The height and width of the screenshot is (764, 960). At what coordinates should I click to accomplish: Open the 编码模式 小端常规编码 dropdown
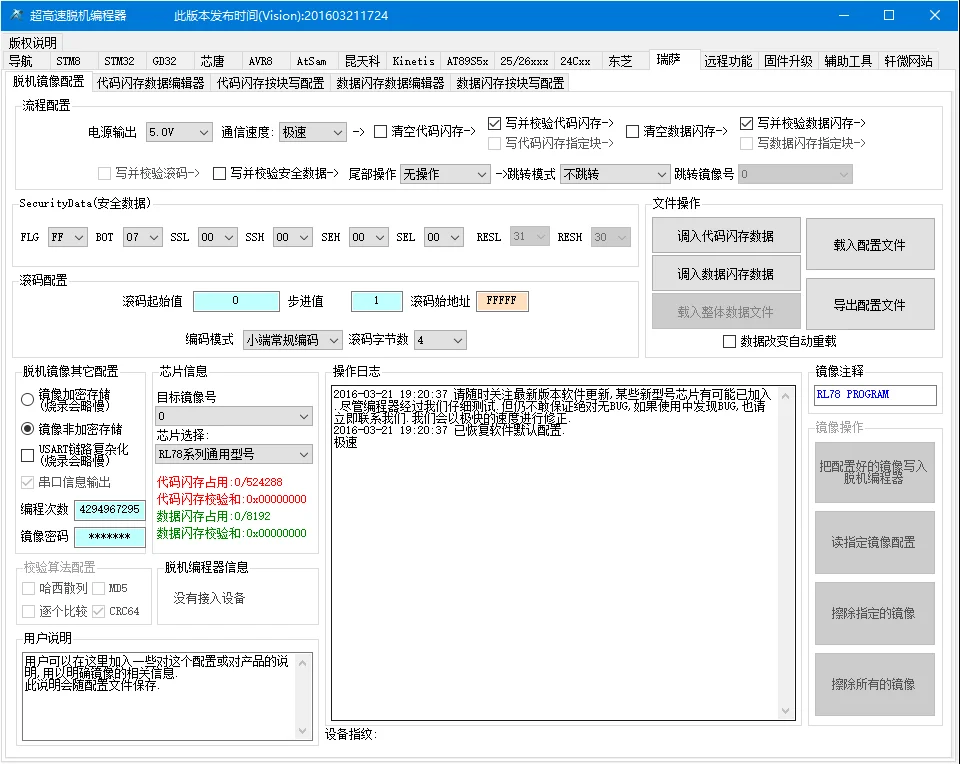click(x=293, y=340)
